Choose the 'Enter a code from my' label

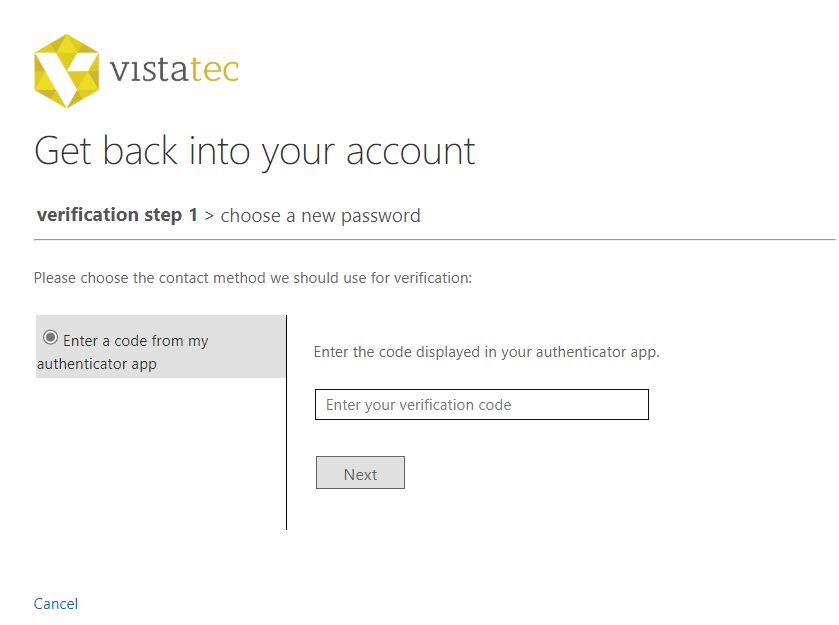[x=135, y=341]
